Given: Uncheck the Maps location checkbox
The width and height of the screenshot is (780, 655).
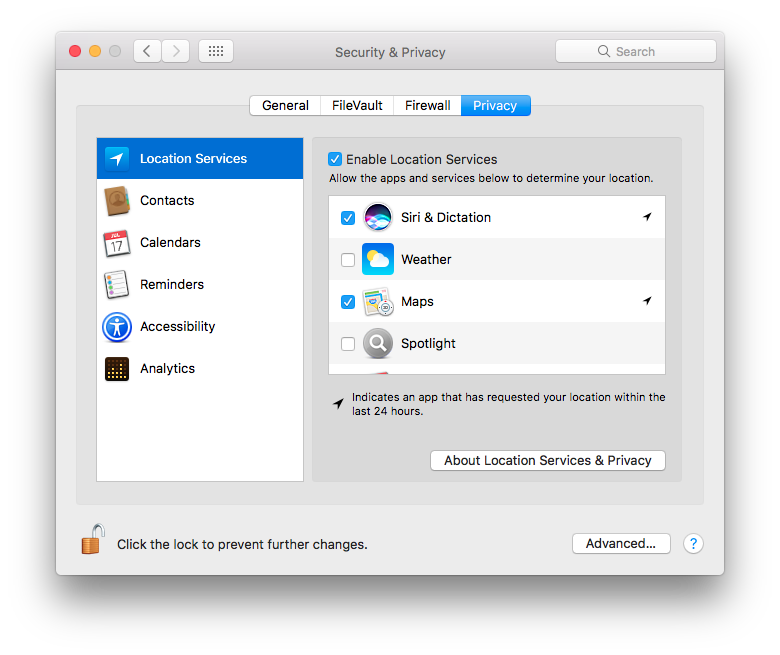Looking at the screenshot, I should 348,302.
